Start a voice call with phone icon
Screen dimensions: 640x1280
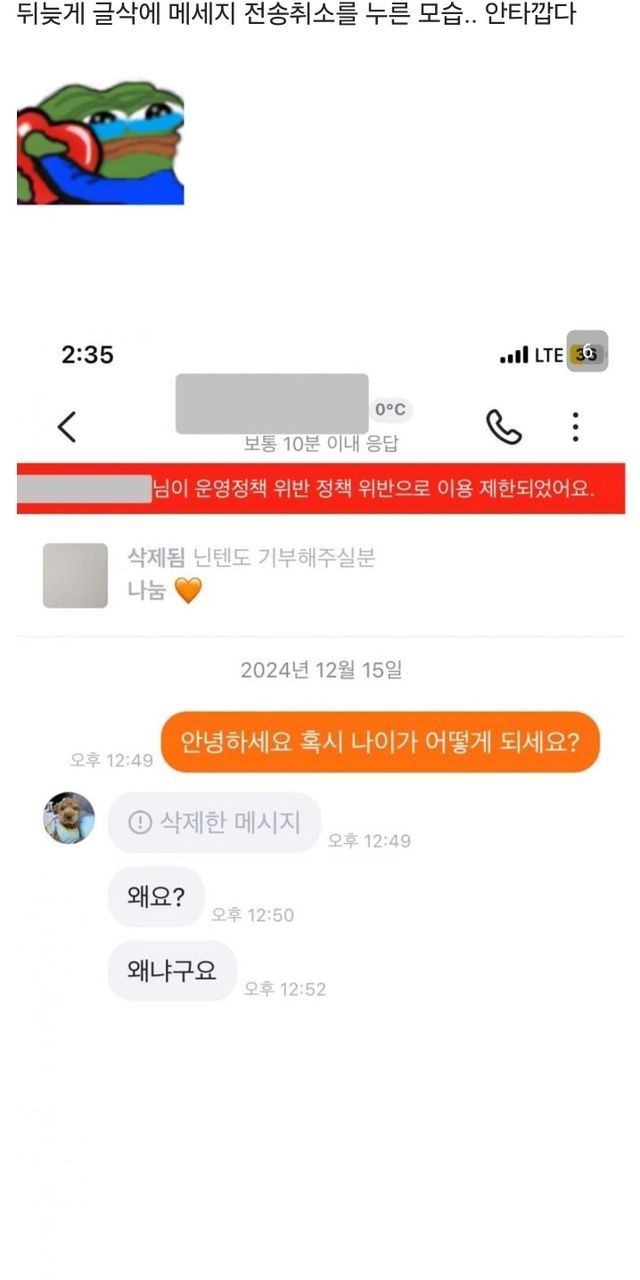click(504, 427)
